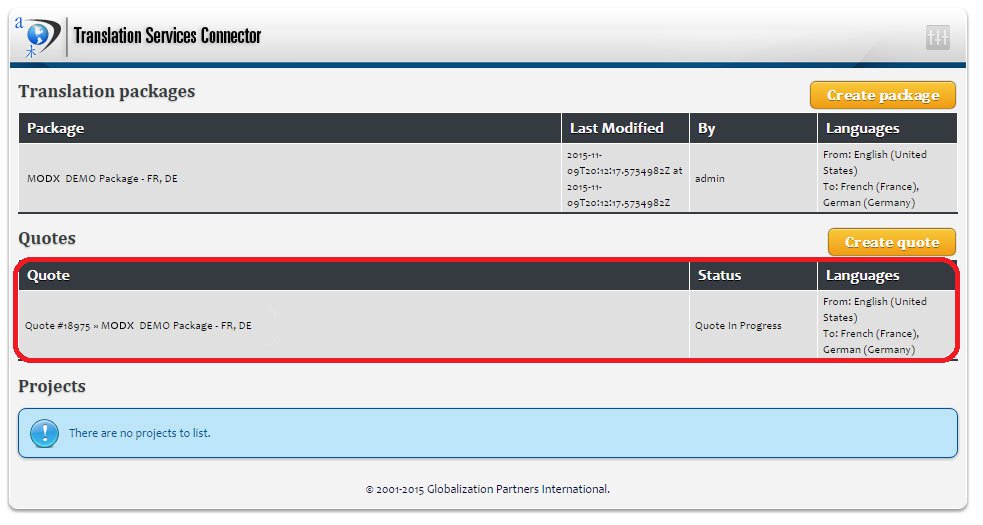This screenshot has width=983, height=525.
Task: Click the Create quote button
Action: coord(891,242)
